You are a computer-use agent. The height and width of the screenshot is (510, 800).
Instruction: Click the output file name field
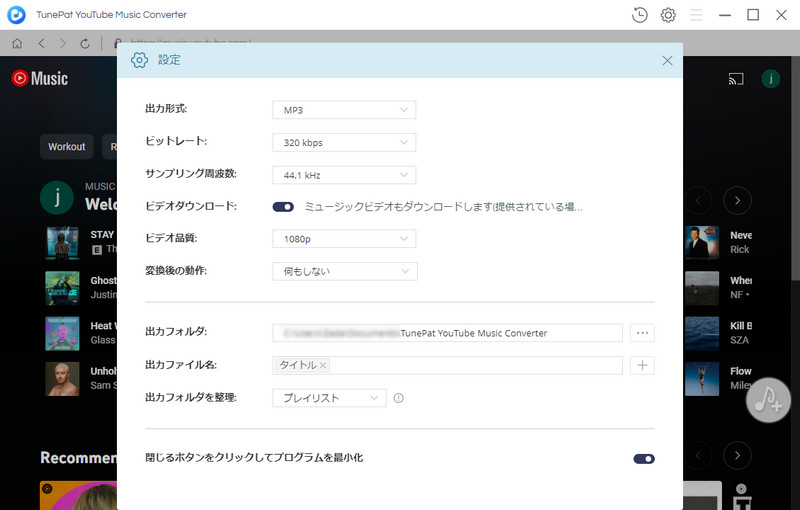(x=447, y=365)
